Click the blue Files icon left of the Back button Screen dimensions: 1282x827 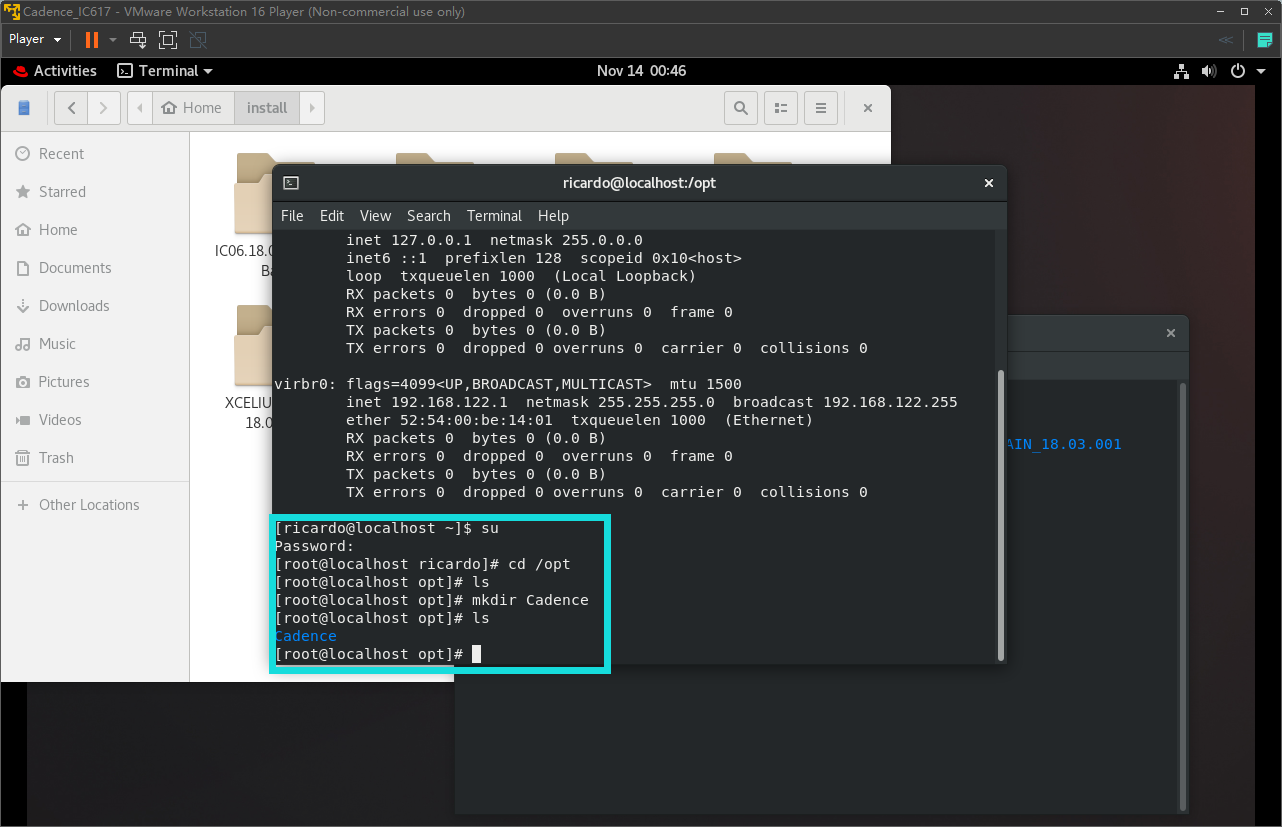(x=25, y=108)
